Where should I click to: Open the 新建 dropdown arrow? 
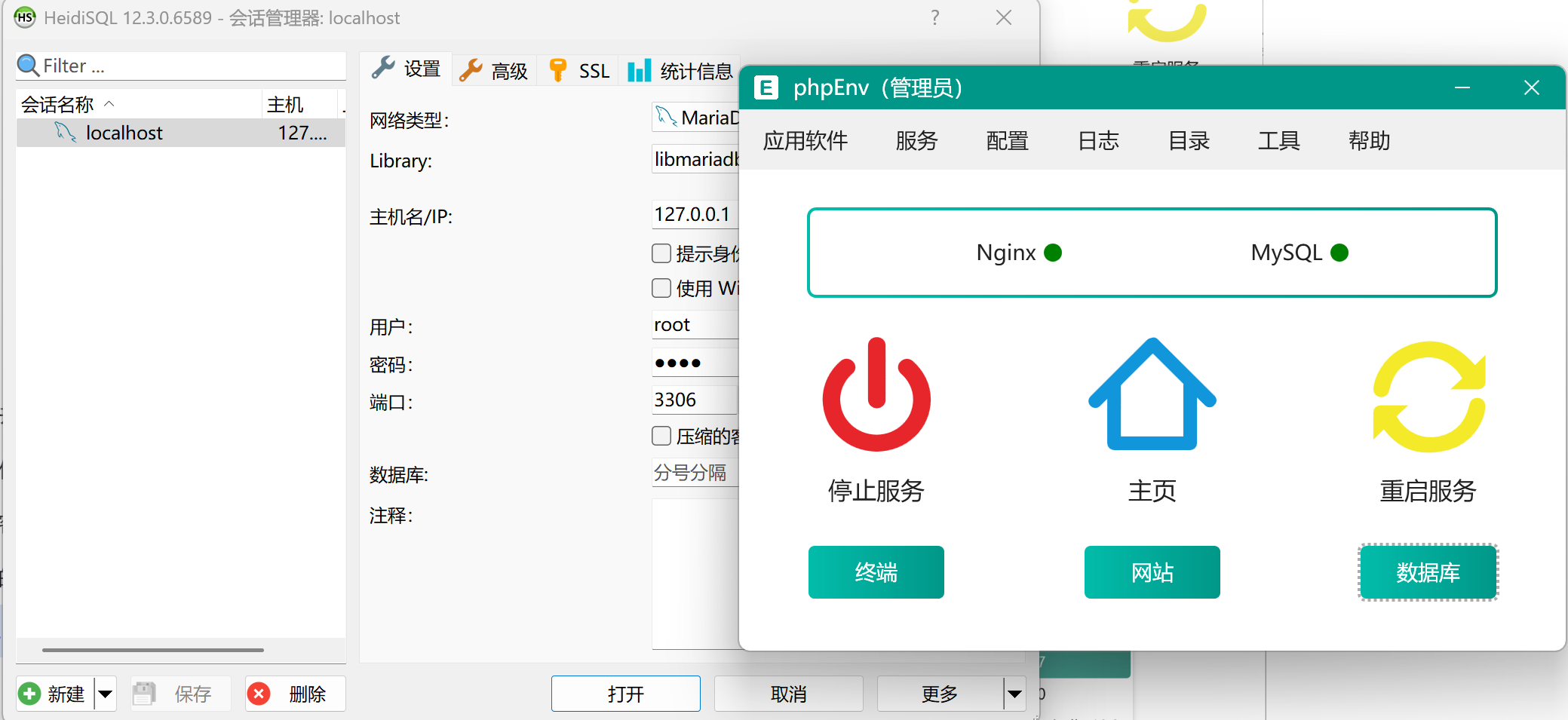[x=106, y=694]
